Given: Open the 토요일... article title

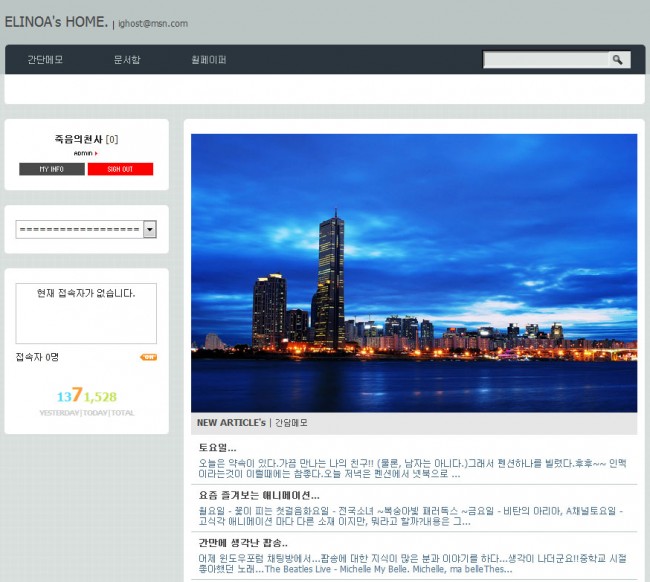Looking at the screenshot, I should point(217,447).
